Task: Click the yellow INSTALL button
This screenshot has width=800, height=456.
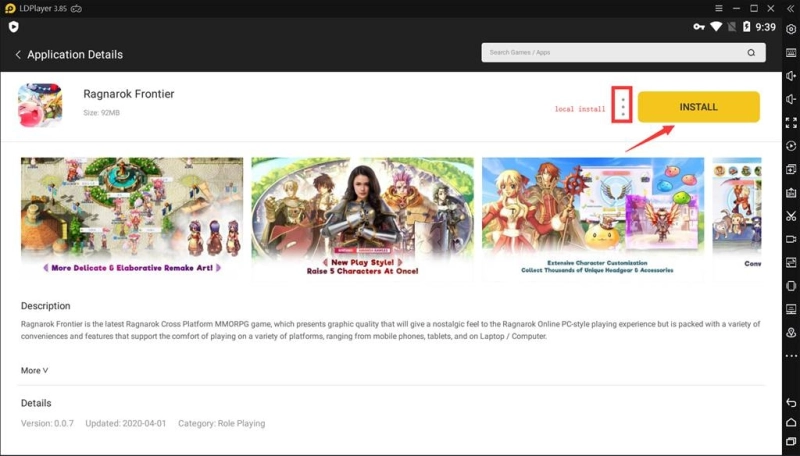Action: [698, 107]
